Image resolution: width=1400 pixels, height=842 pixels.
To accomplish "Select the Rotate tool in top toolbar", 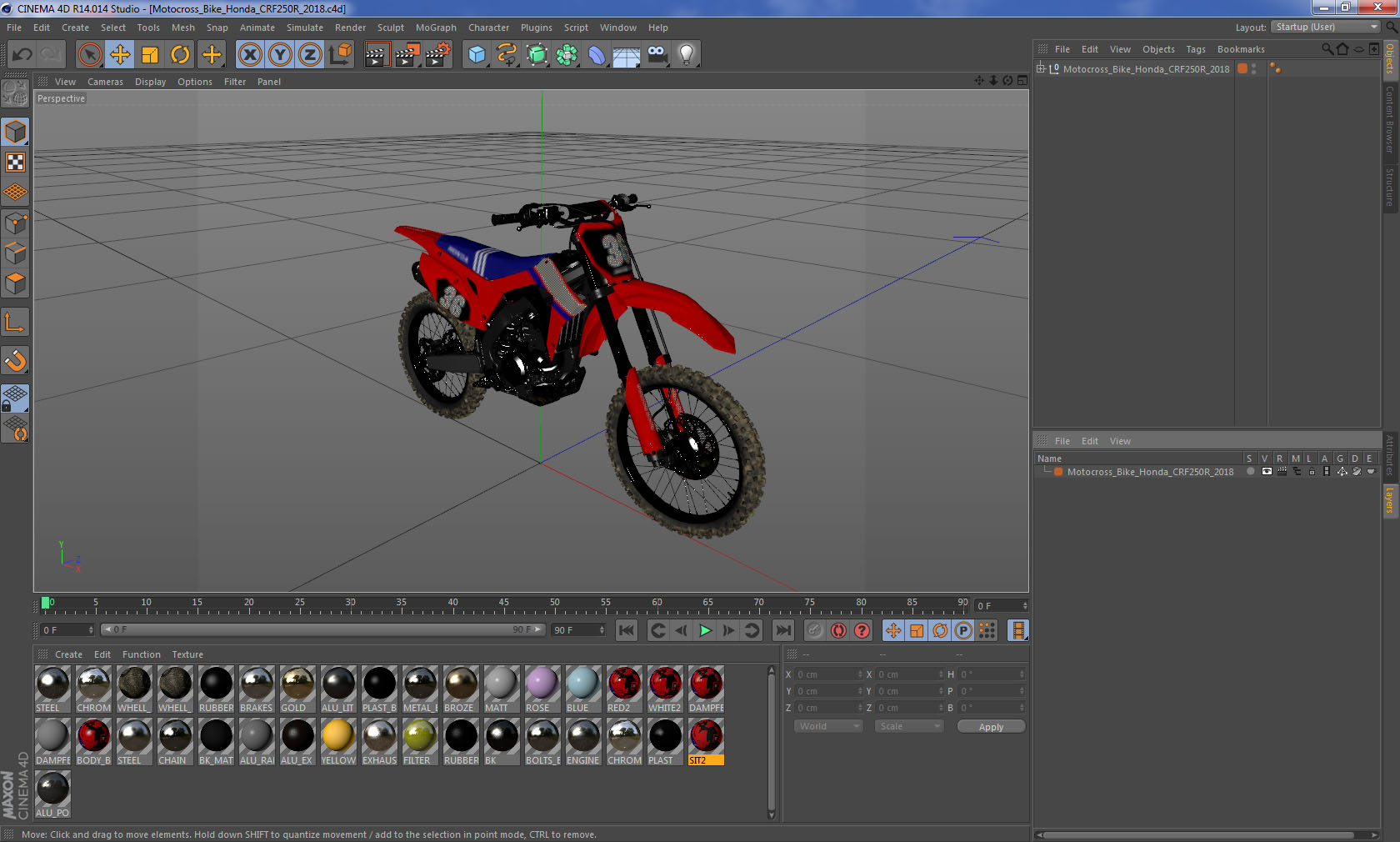I will (x=180, y=55).
